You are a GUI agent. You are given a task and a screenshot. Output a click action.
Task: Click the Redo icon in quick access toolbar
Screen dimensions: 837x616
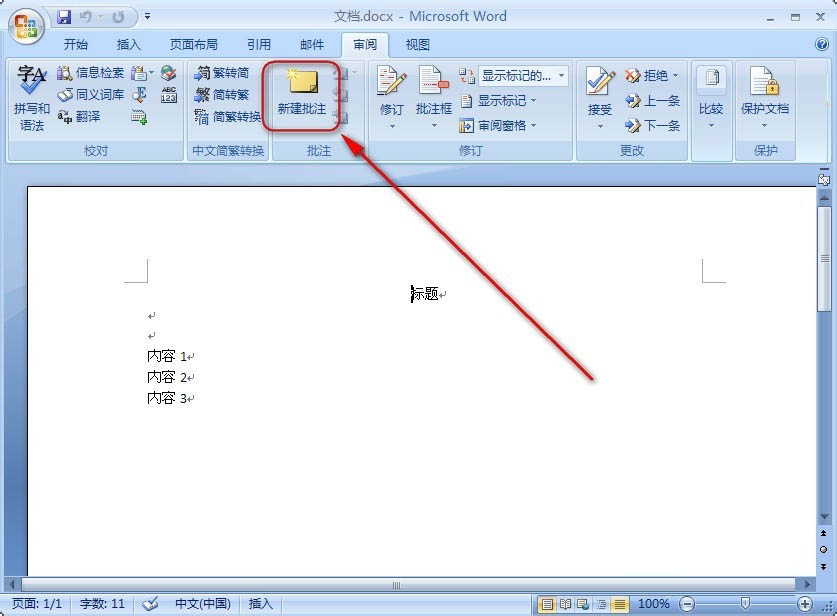(118, 17)
